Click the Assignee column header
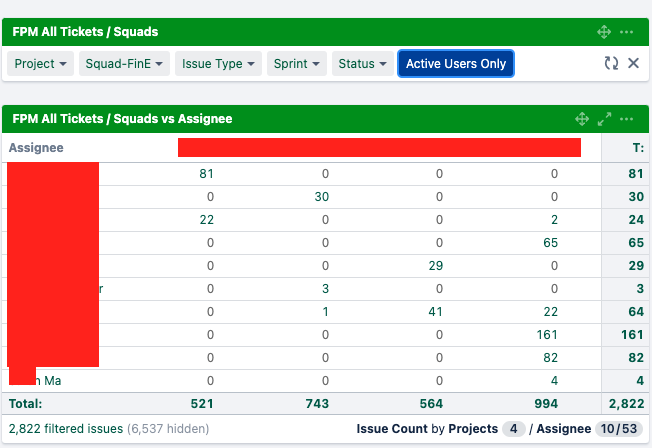 (36, 148)
